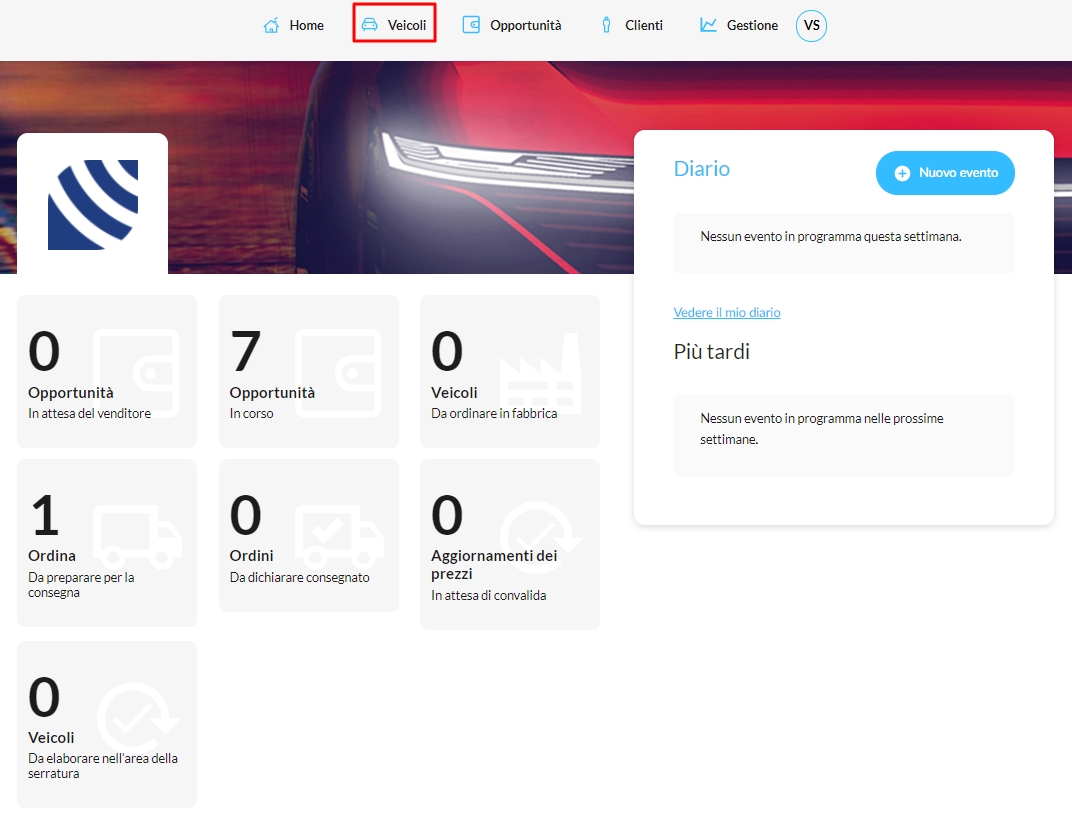Open the Veicoli menu item

pos(394,25)
